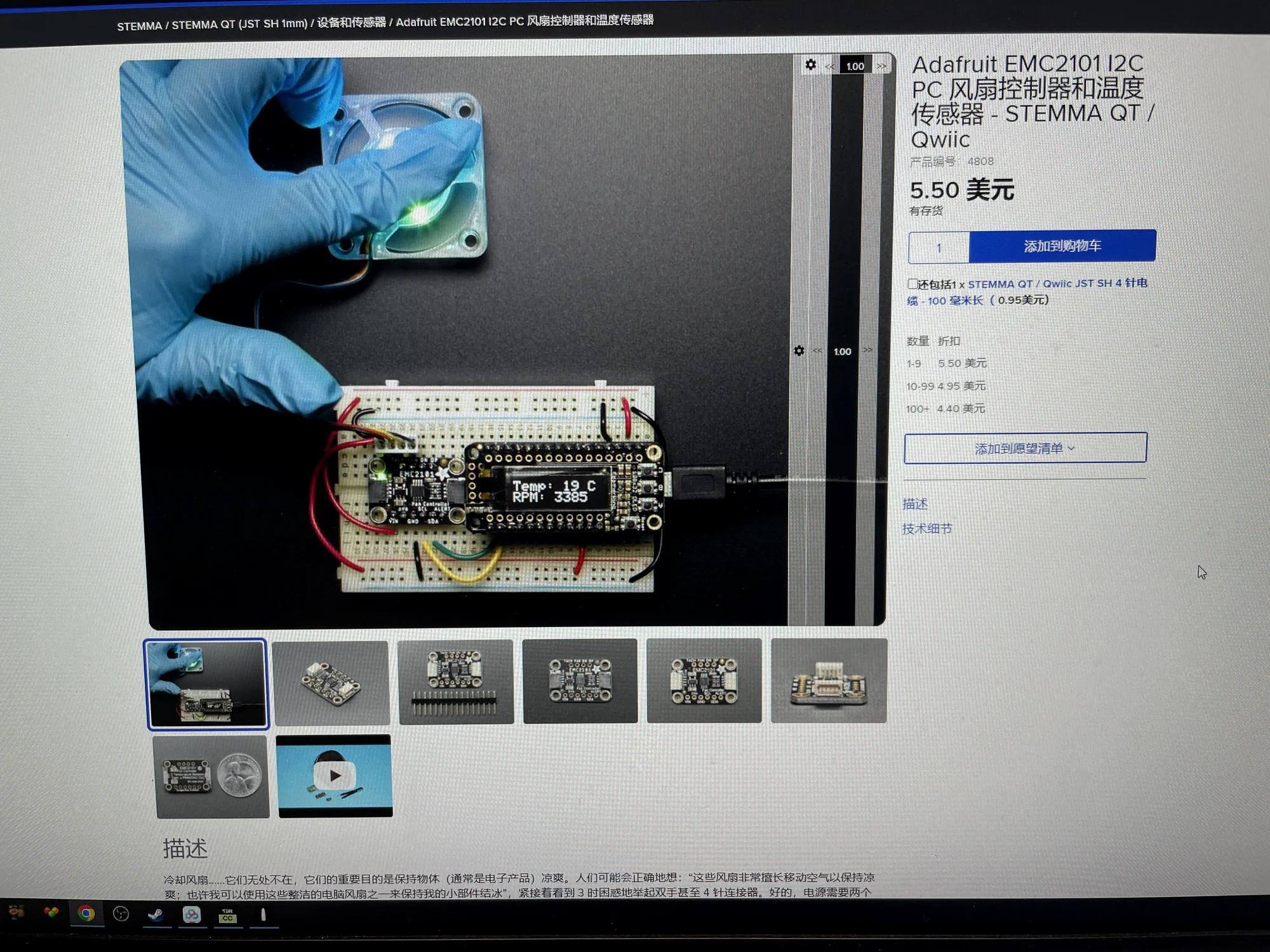The image size is (1270, 952).
Task: Click 1.00 speed value in the top overlay
Action: point(855,66)
